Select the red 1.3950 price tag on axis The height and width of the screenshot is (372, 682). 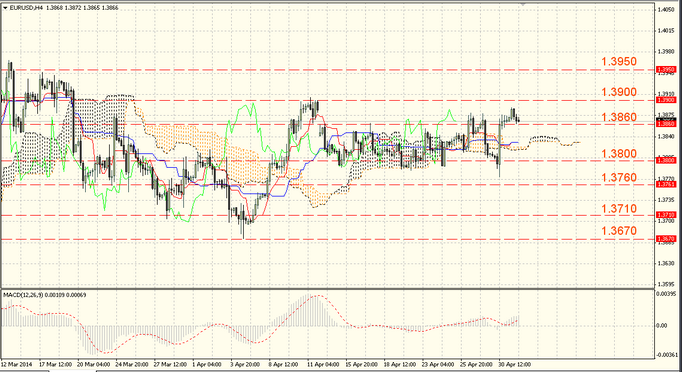(x=666, y=70)
